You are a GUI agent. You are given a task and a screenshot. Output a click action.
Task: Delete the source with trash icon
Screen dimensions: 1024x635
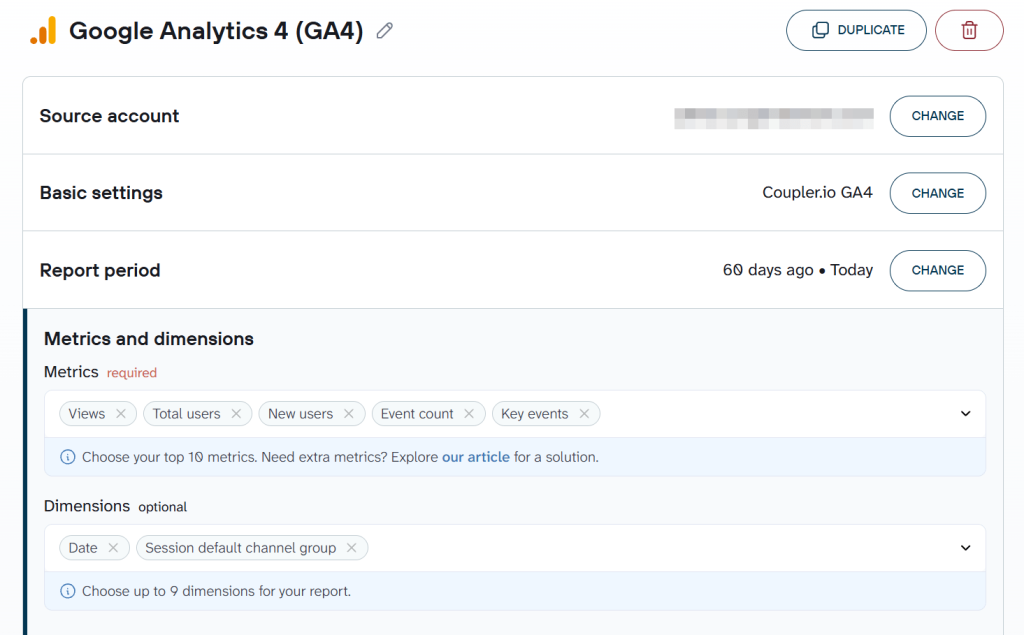point(969,30)
